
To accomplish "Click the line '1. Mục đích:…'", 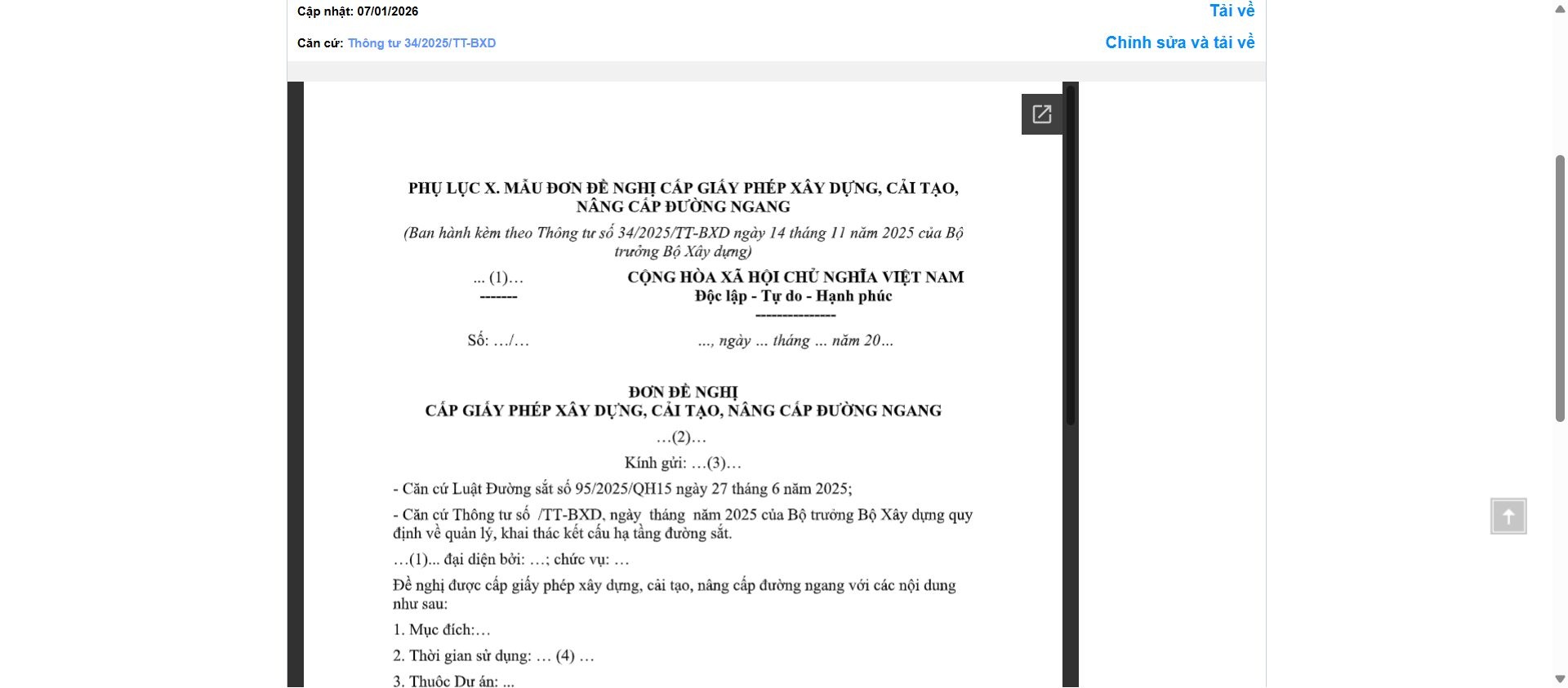I will click(442, 630).
